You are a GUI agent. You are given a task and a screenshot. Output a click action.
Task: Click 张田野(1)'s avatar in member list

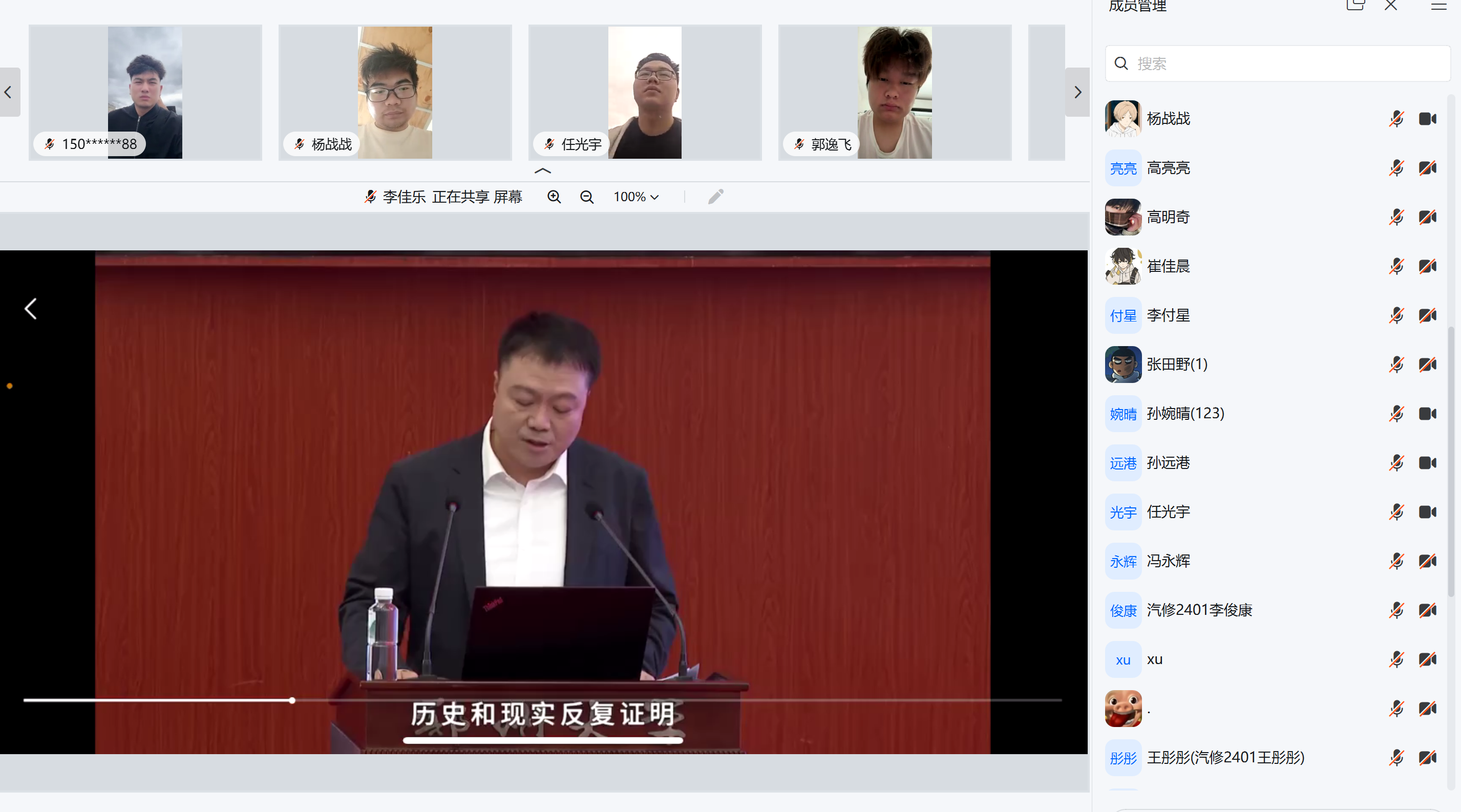click(x=1123, y=365)
